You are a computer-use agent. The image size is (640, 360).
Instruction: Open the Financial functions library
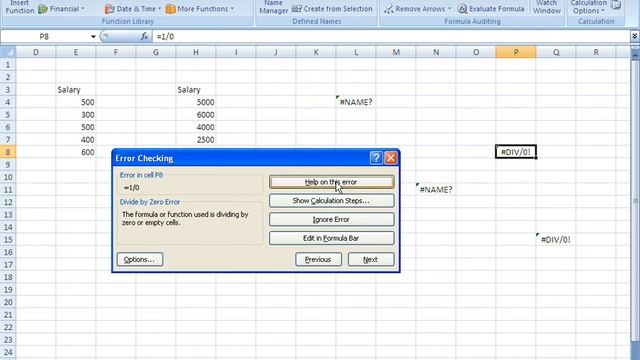(62, 9)
